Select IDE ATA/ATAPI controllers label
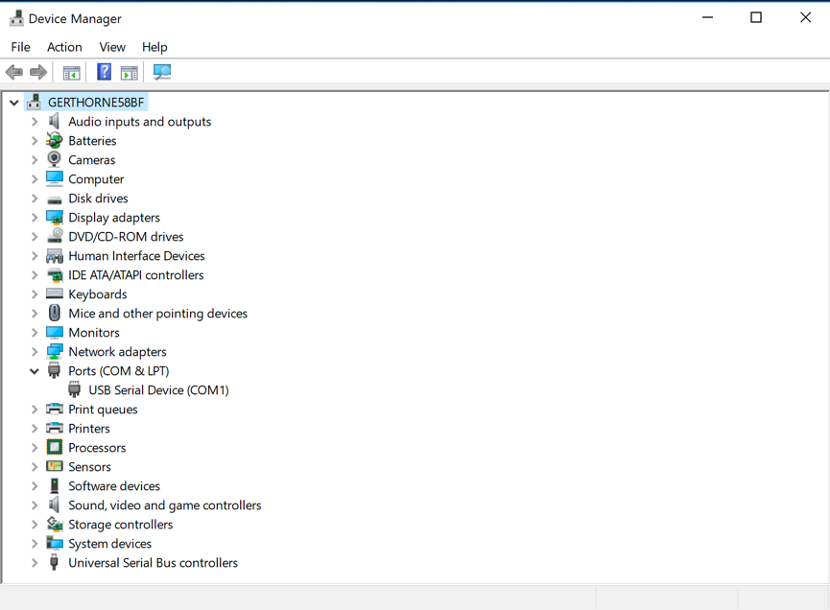Image resolution: width=830 pixels, height=610 pixels. [x=136, y=275]
